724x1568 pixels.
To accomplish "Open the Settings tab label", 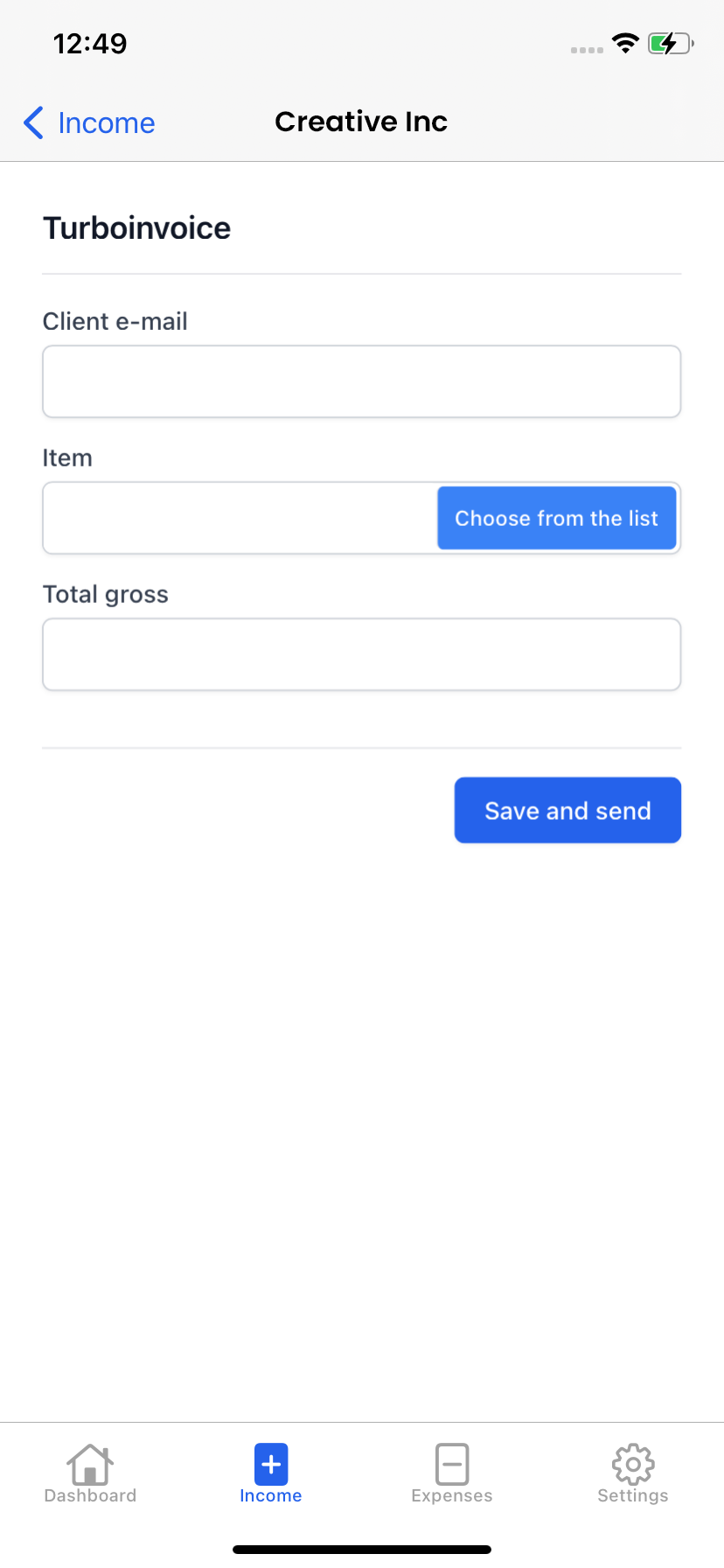I will [x=633, y=1495].
